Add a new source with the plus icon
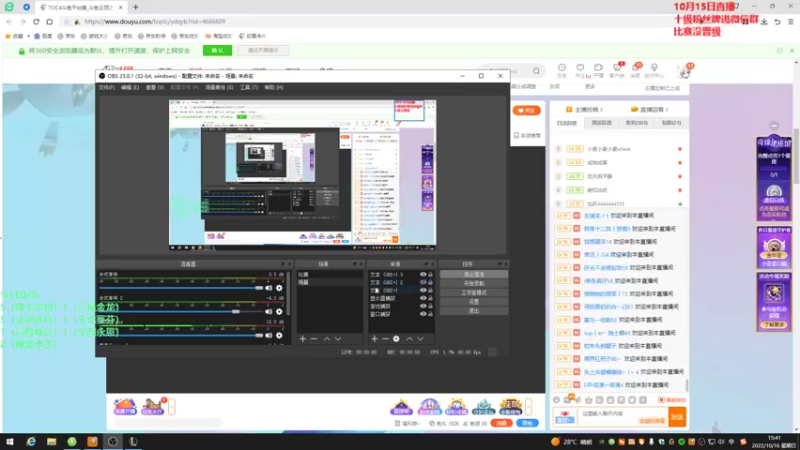 click(374, 339)
